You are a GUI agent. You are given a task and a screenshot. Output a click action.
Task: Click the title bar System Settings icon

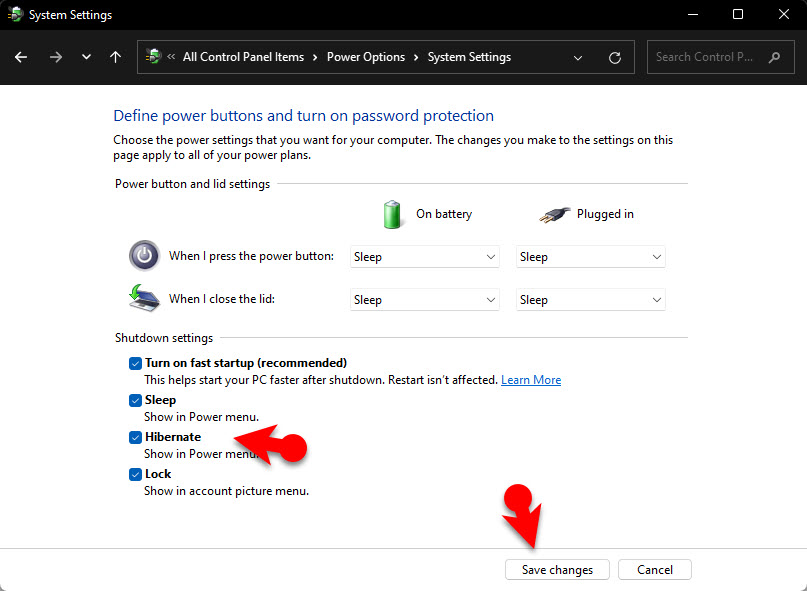coord(15,14)
